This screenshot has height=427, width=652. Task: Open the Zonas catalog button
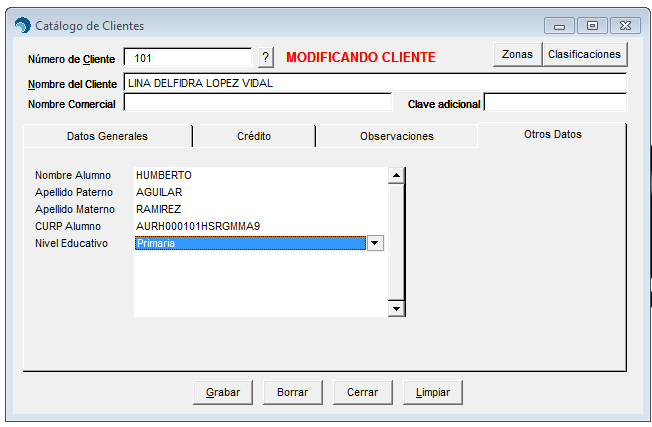coord(517,55)
